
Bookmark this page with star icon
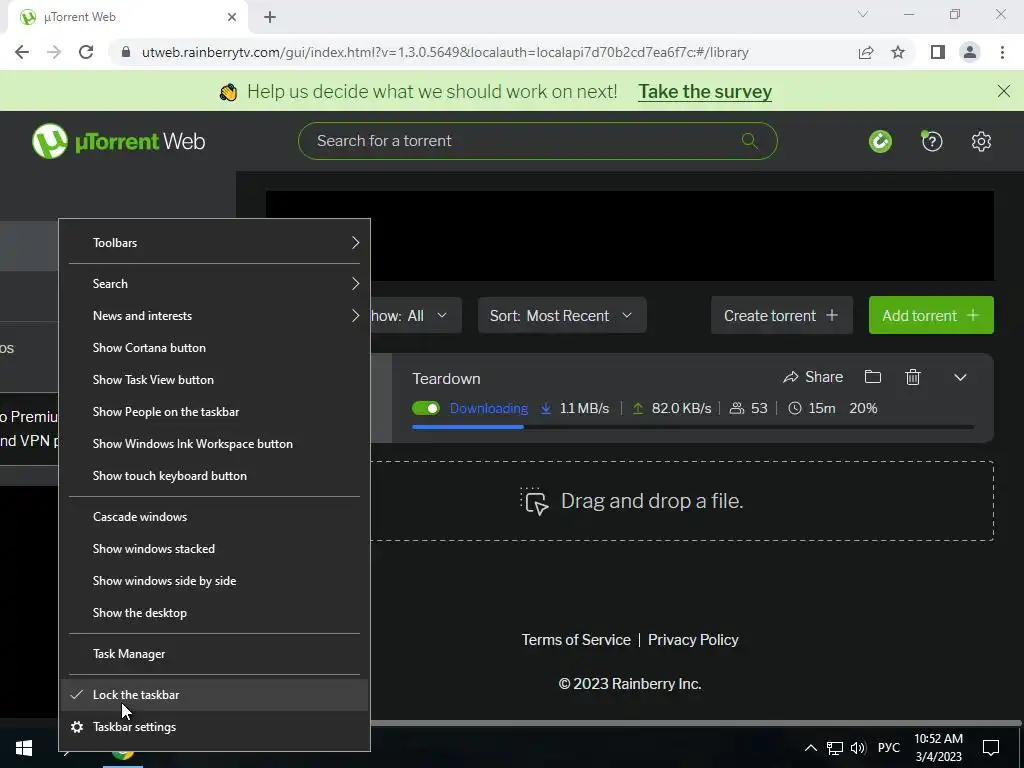pos(898,52)
